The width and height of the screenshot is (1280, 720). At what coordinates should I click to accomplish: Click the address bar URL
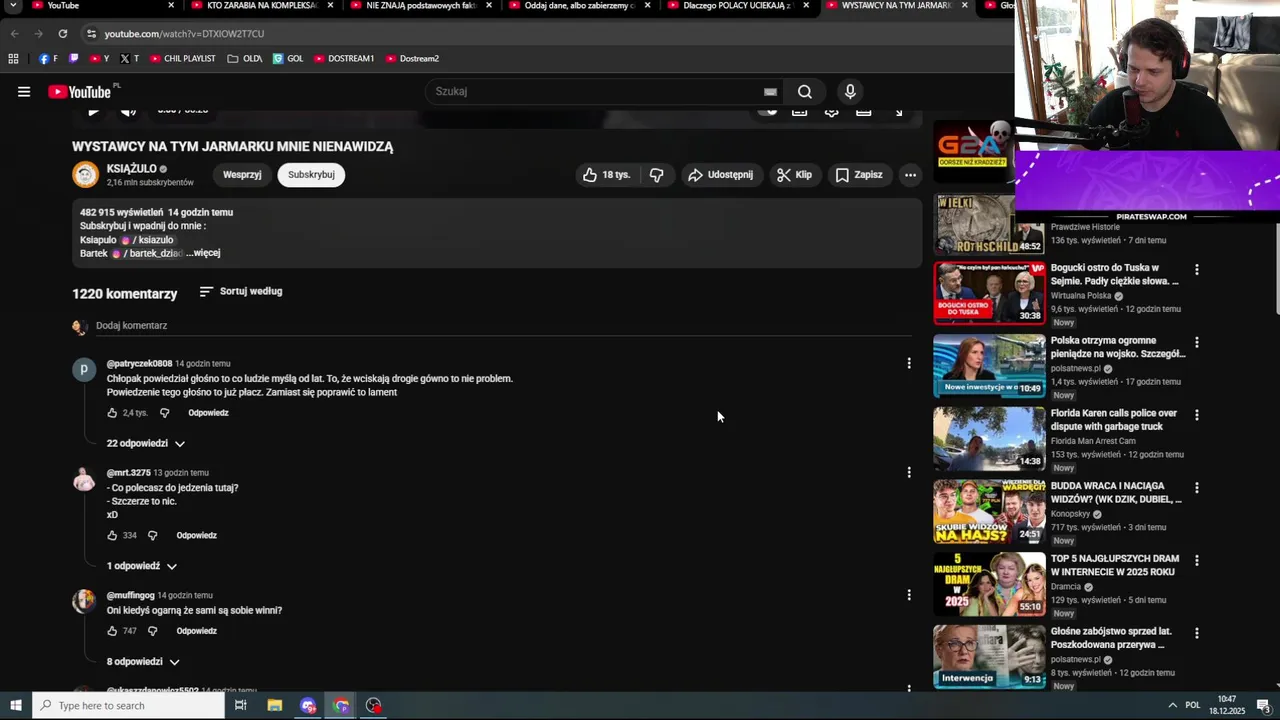pyautogui.click(x=184, y=34)
